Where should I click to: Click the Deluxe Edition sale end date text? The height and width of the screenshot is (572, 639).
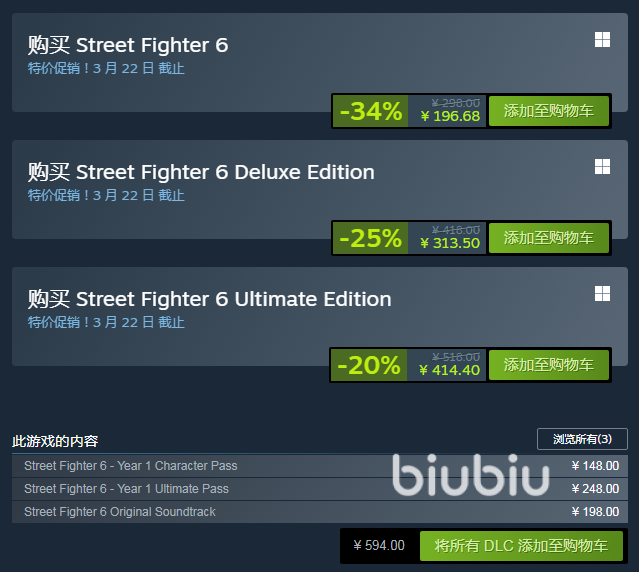point(106,195)
